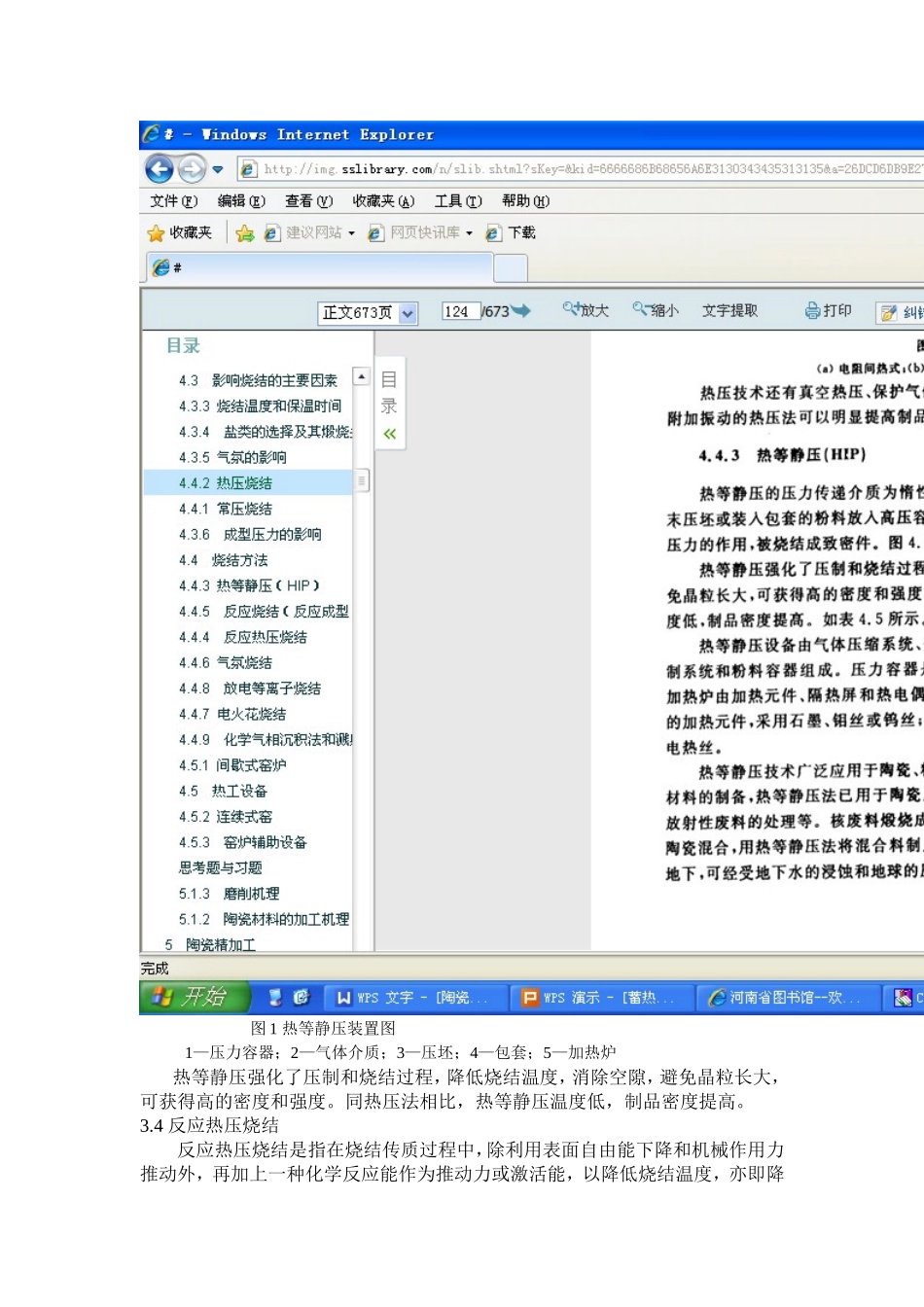Collapse the 目录 side panel chevron
This screenshot has width=924, height=1307.
(390, 434)
